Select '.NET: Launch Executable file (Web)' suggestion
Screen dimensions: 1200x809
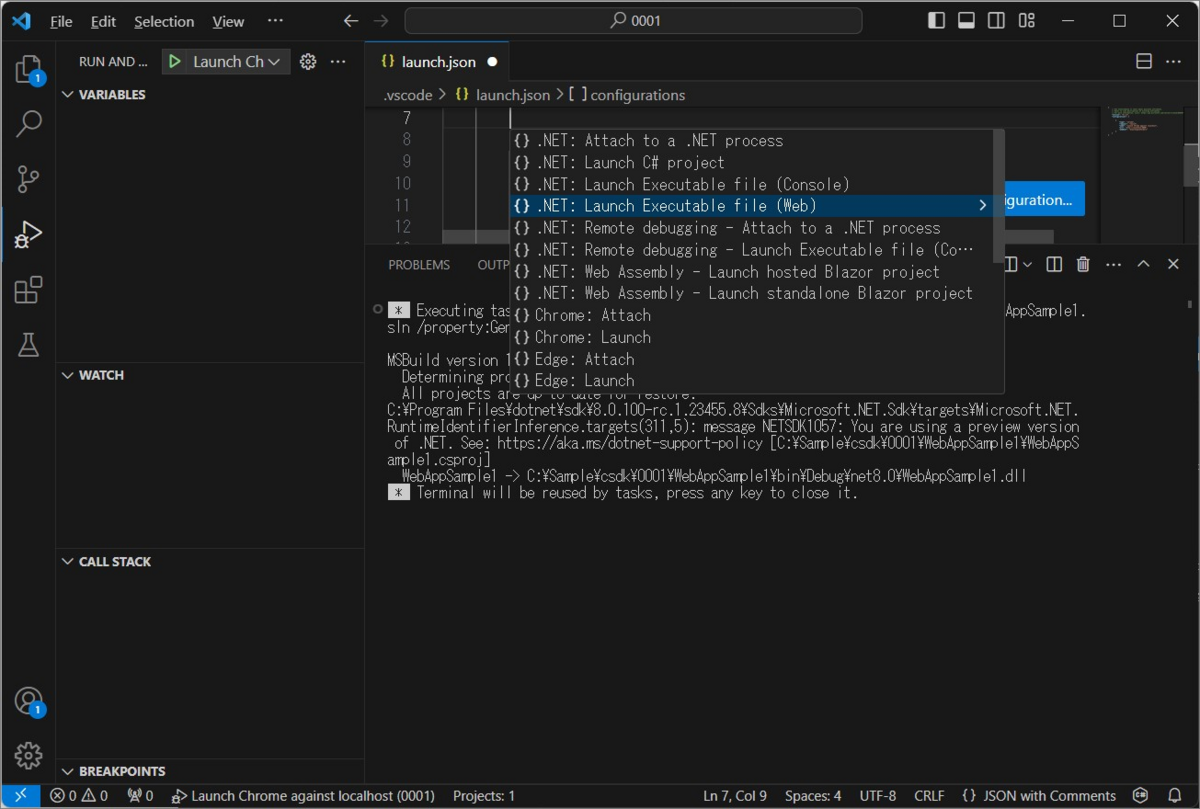click(x=676, y=206)
